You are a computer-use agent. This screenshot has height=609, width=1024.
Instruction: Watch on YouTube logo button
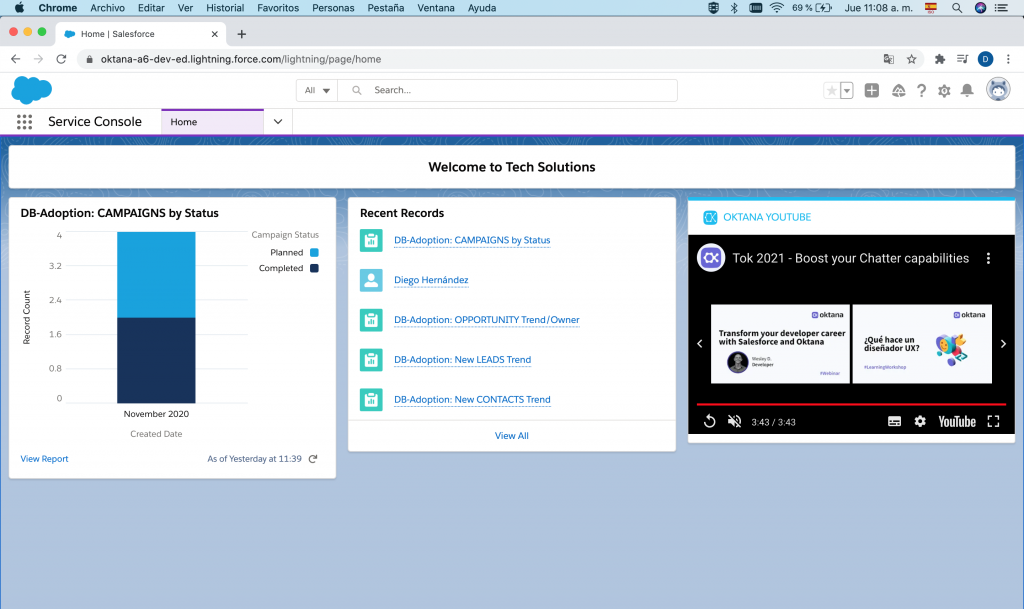pyautogui.click(x=957, y=422)
